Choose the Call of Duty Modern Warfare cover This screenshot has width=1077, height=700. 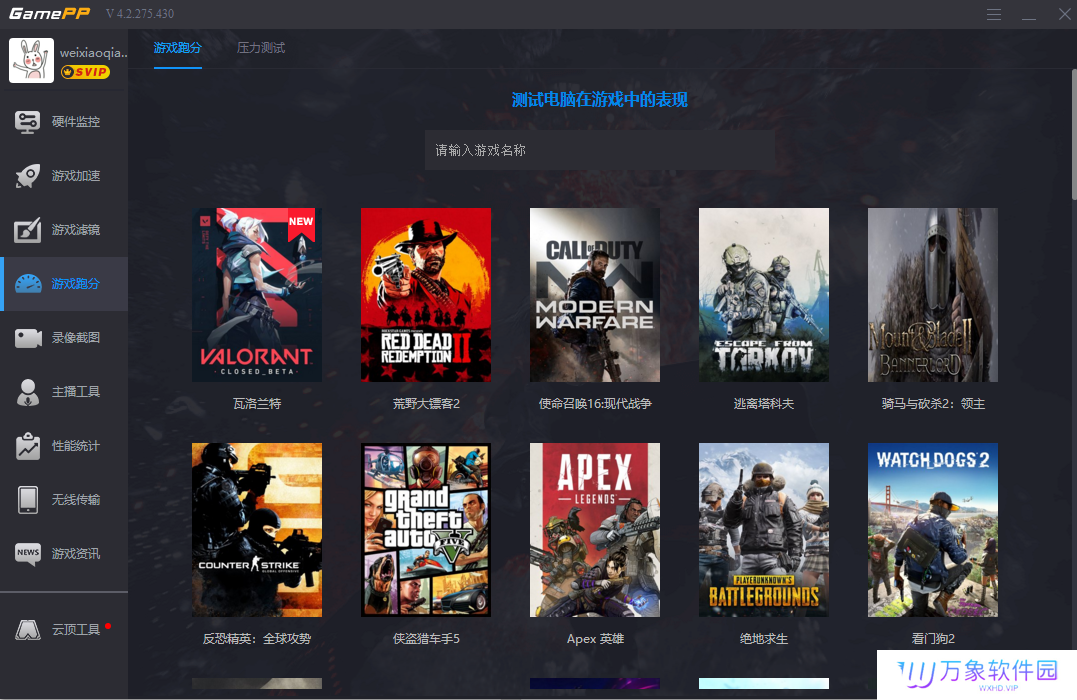pos(595,295)
